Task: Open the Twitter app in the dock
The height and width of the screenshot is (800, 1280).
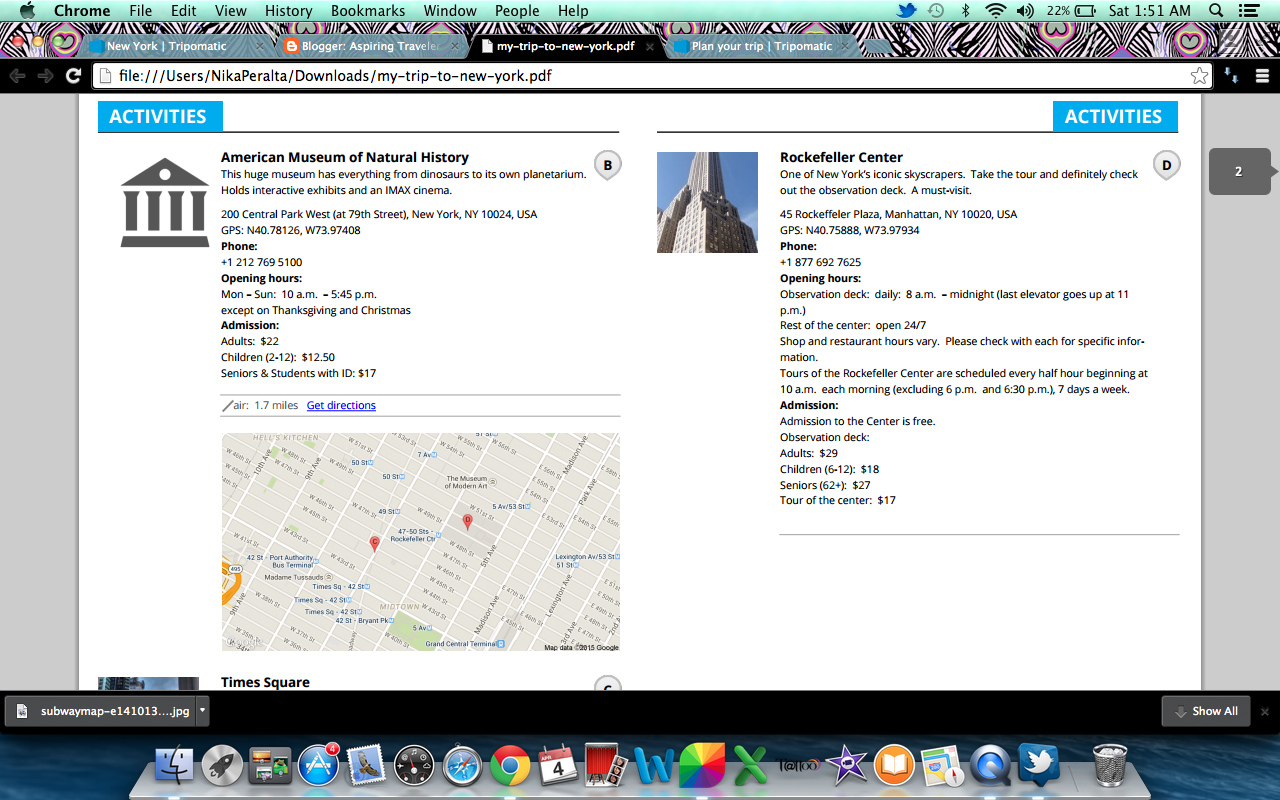Action: pyautogui.click(x=1038, y=766)
